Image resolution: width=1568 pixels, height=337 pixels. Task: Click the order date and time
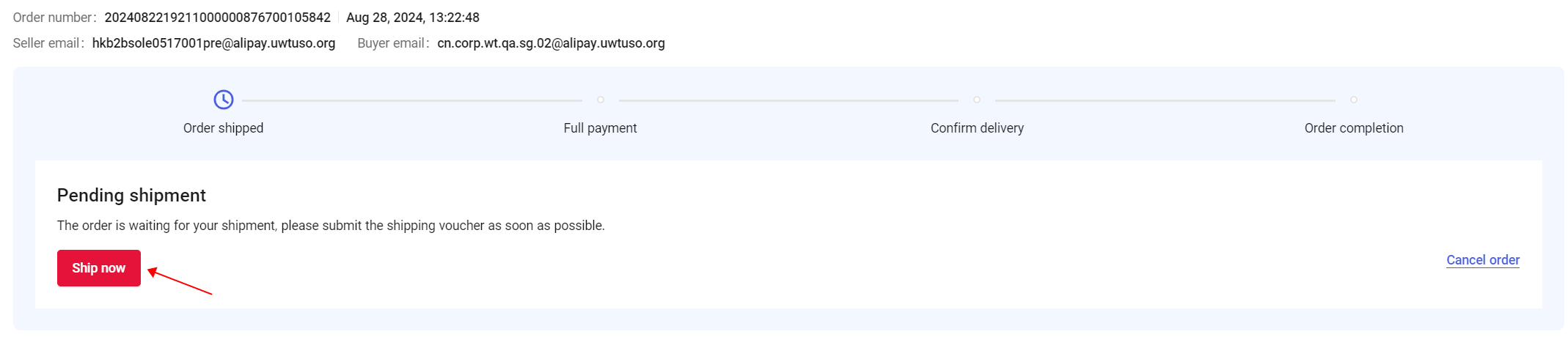pyautogui.click(x=413, y=18)
